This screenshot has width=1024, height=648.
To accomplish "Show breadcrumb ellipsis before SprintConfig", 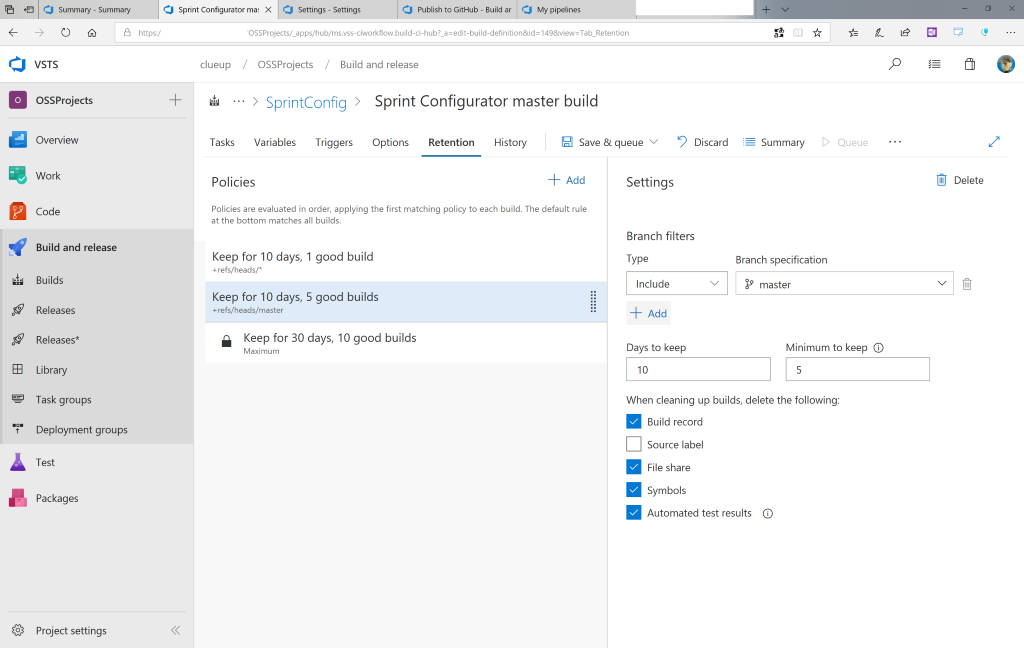I will point(239,101).
